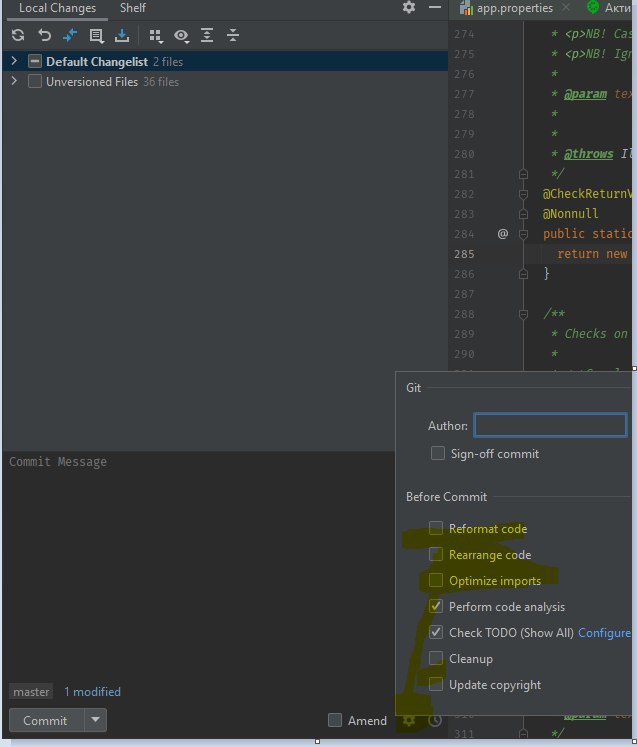The image size is (637, 747).
Task: Click the 1 modified link
Action: 92,692
